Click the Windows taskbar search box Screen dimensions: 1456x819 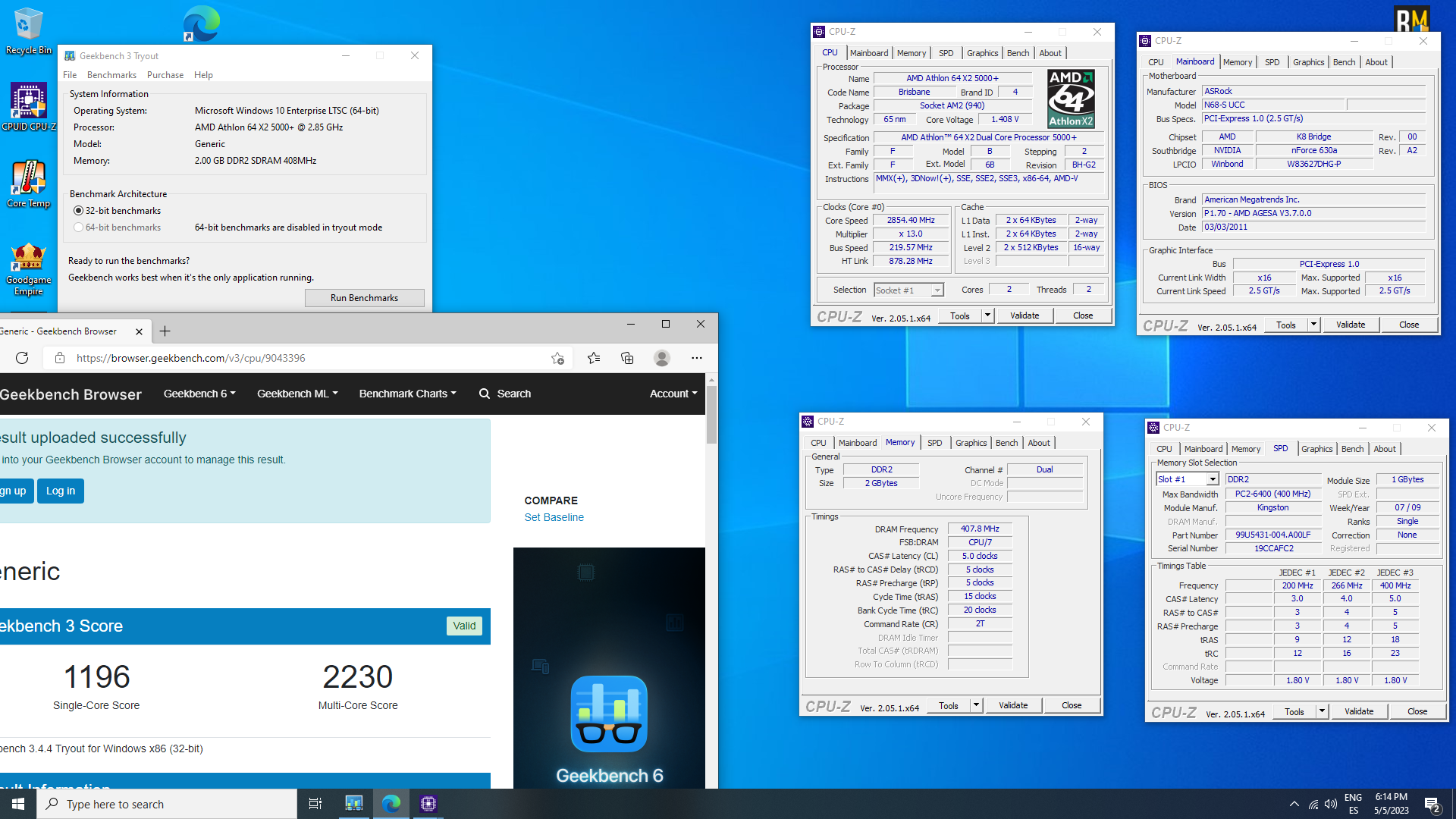[x=167, y=804]
